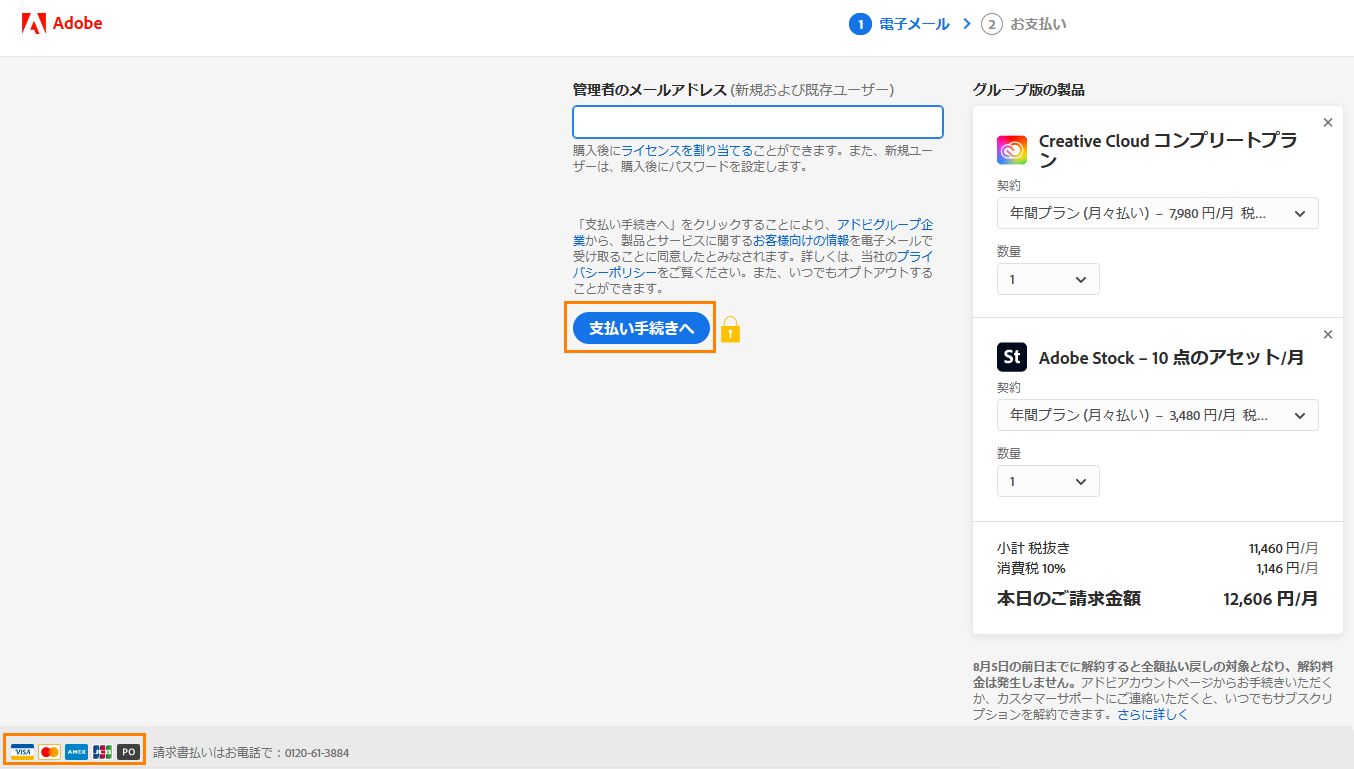Open the Creative Cloud 契約 plan dropdown
This screenshot has width=1354, height=769.
pyautogui.click(x=1157, y=213)
